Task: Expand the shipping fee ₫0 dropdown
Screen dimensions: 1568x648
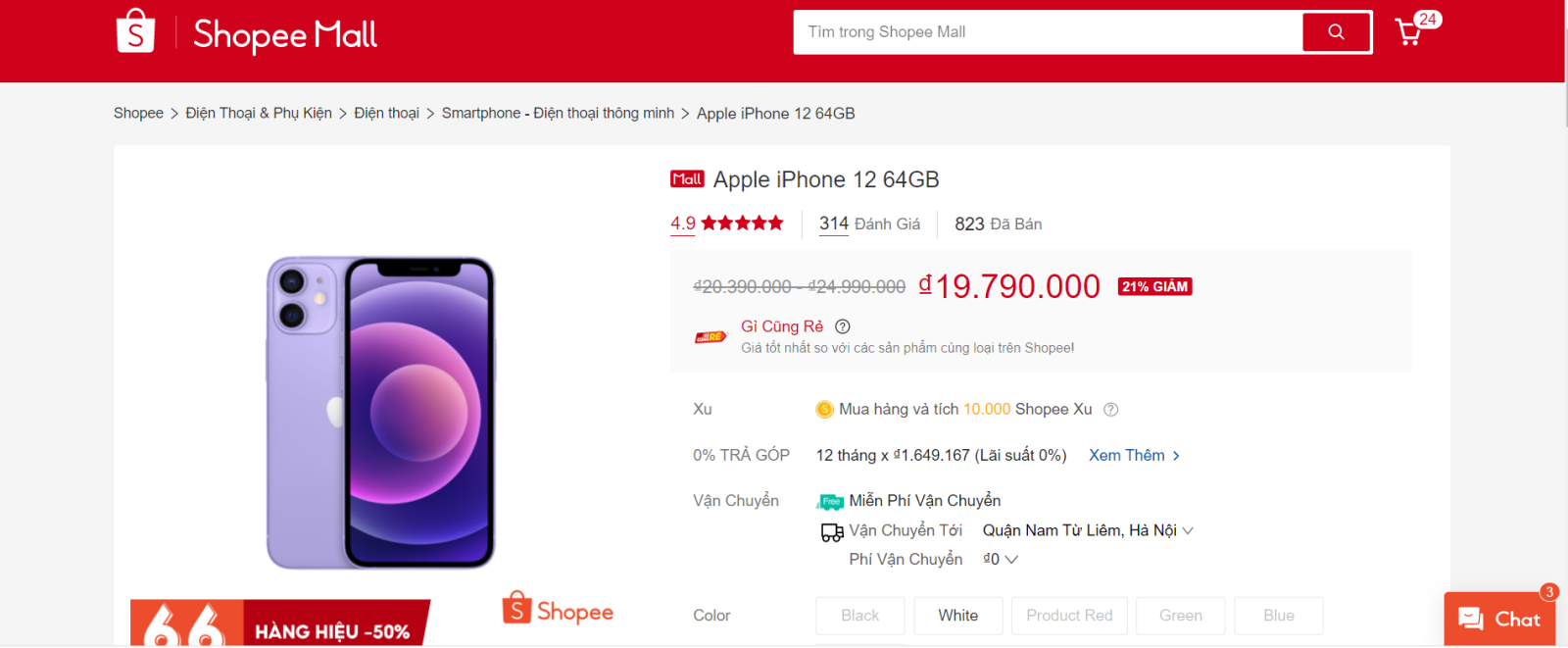Action: point(1001,559)
